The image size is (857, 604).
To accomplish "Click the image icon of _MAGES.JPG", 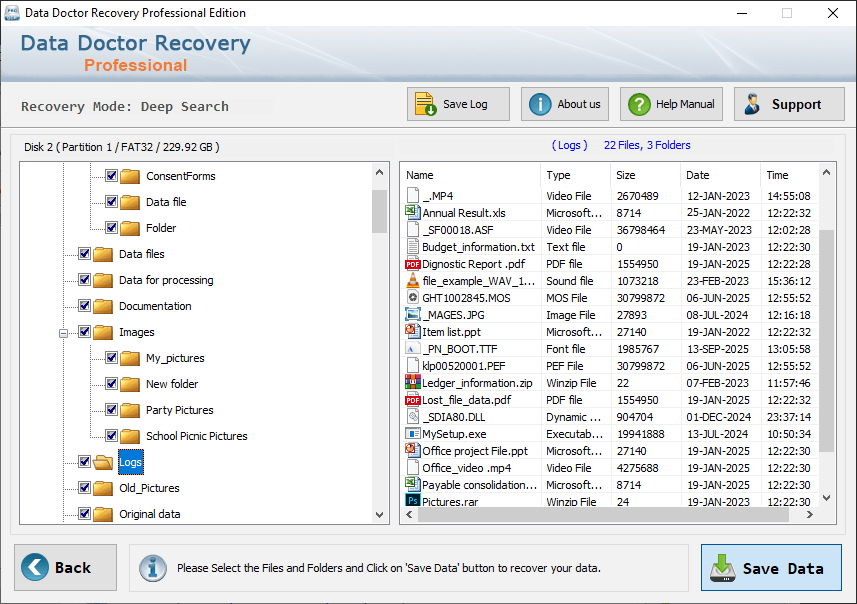I will point(413,314).
